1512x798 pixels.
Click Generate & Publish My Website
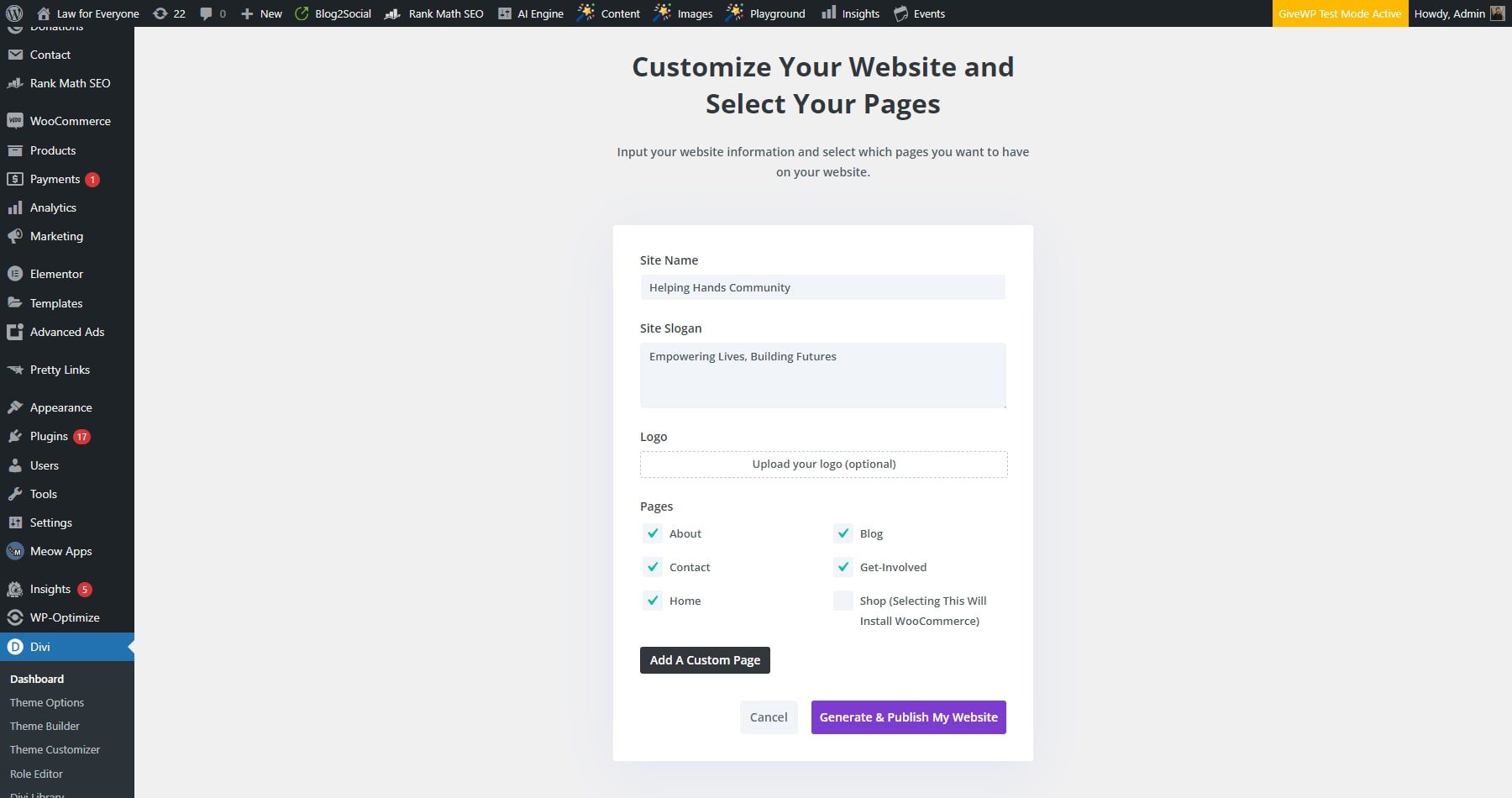pyautogui.click(x=908, y=717)
